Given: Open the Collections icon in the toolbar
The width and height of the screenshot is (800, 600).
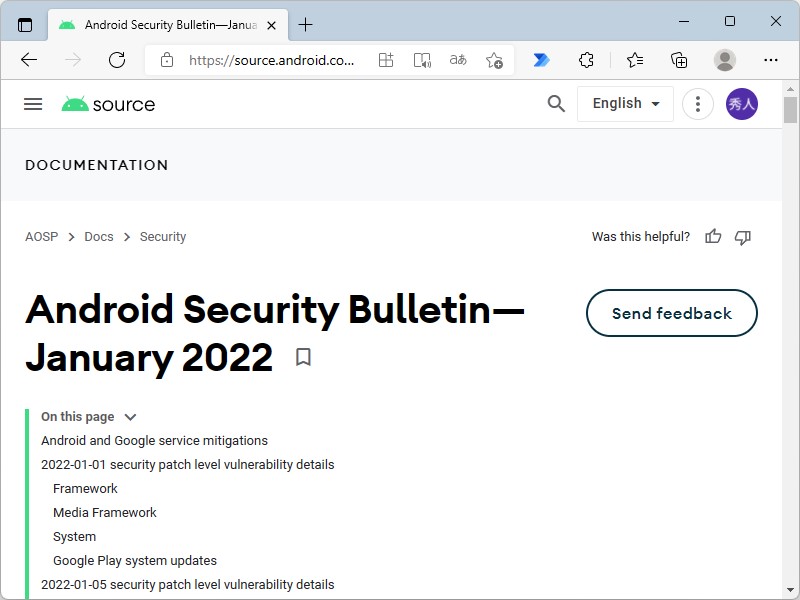Looking at the screenshot, I should [679, 60].
